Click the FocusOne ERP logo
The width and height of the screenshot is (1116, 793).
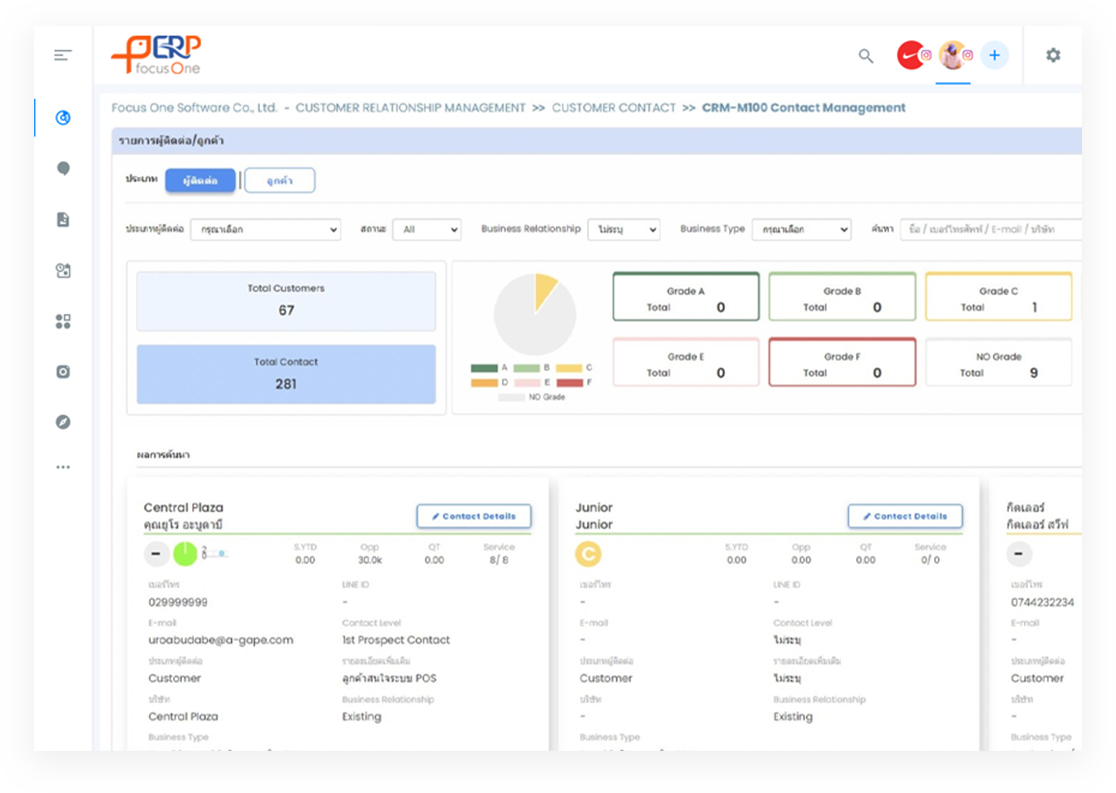pos(157,55)
